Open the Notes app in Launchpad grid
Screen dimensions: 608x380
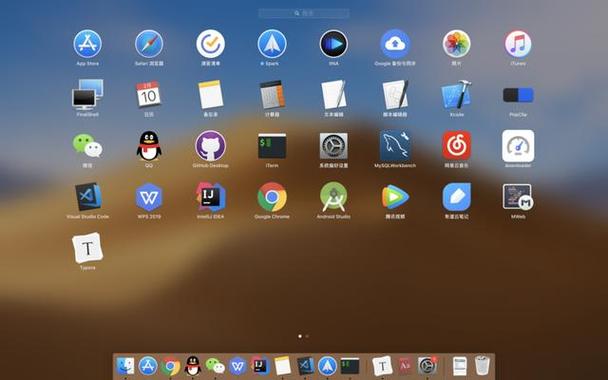211,95
